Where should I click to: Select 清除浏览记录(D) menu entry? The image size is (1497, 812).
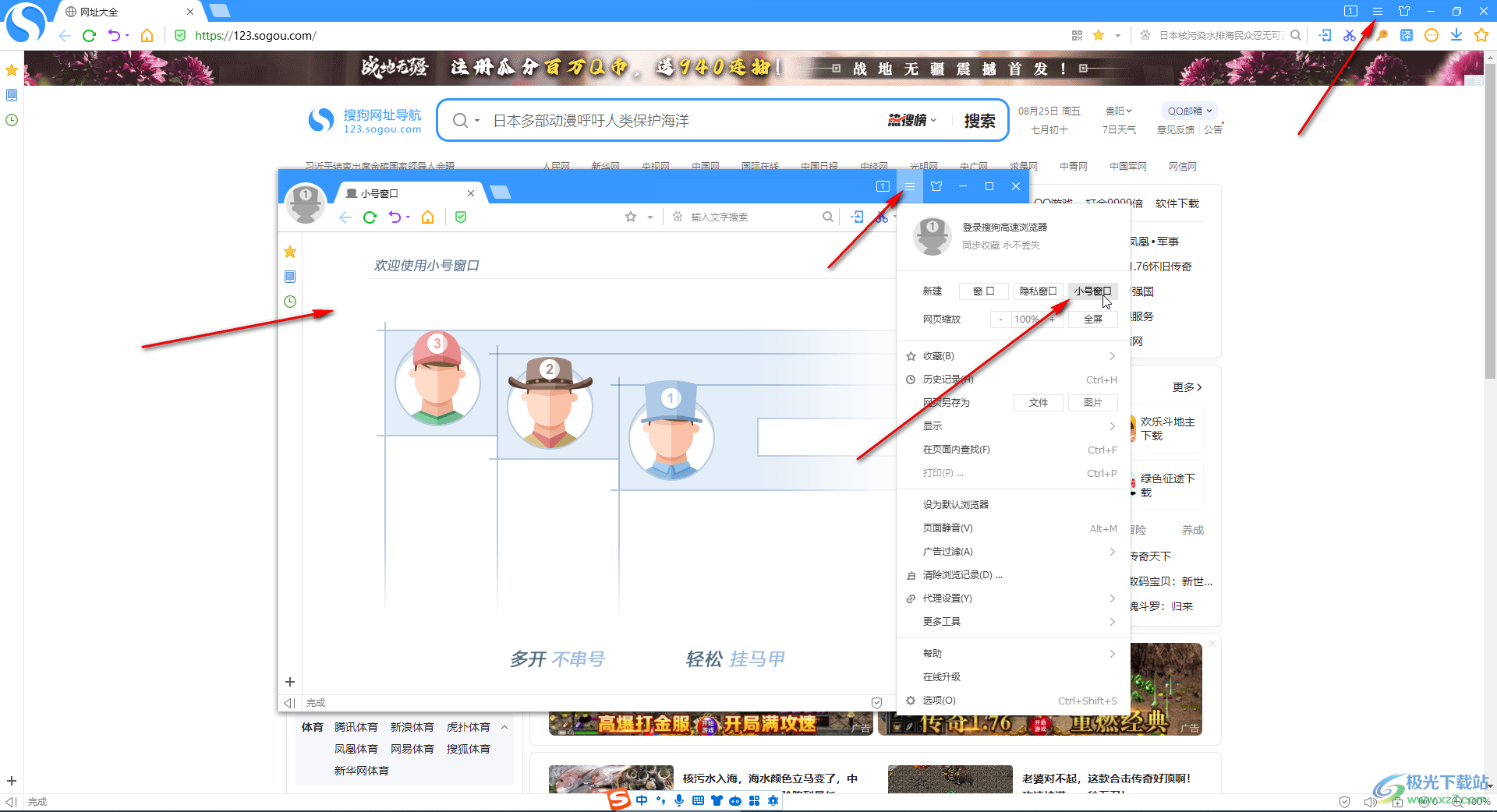(x=1014, y=575)
